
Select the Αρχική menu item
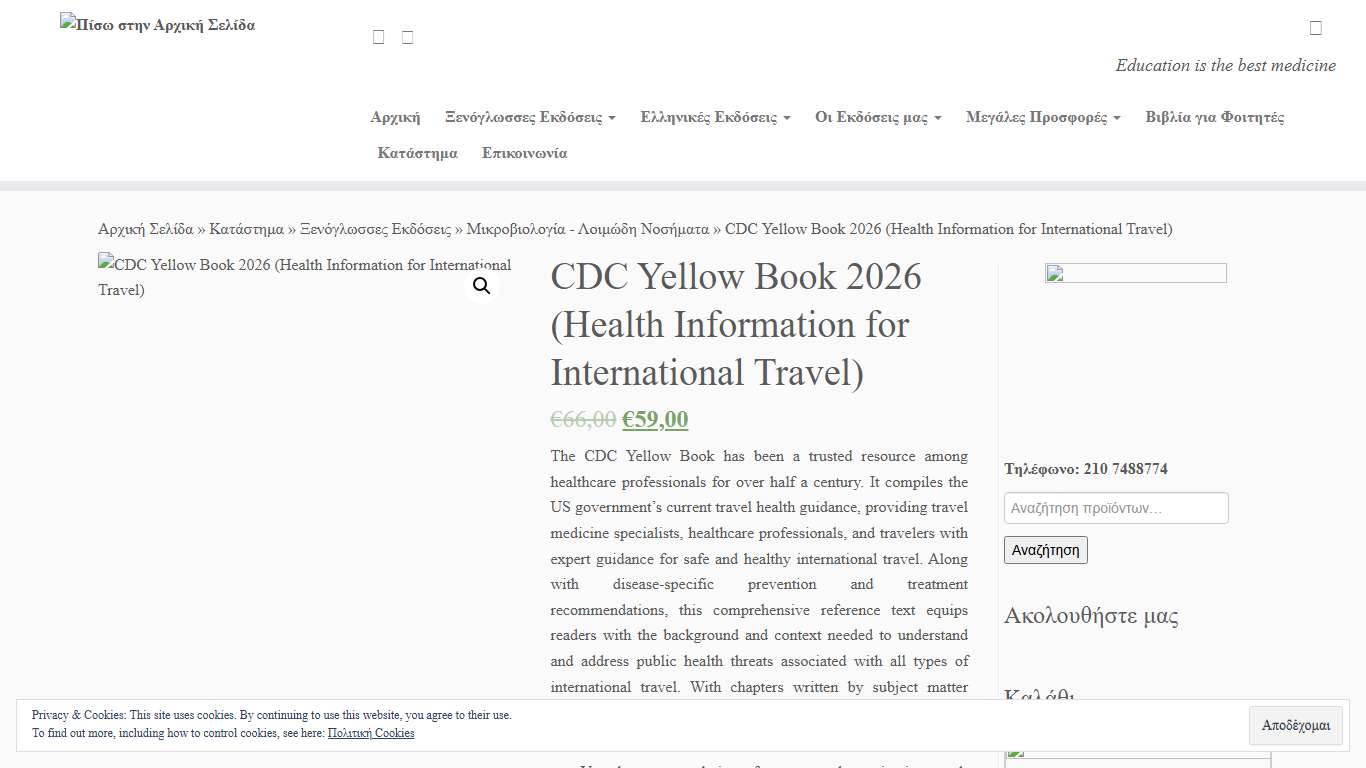395,117
